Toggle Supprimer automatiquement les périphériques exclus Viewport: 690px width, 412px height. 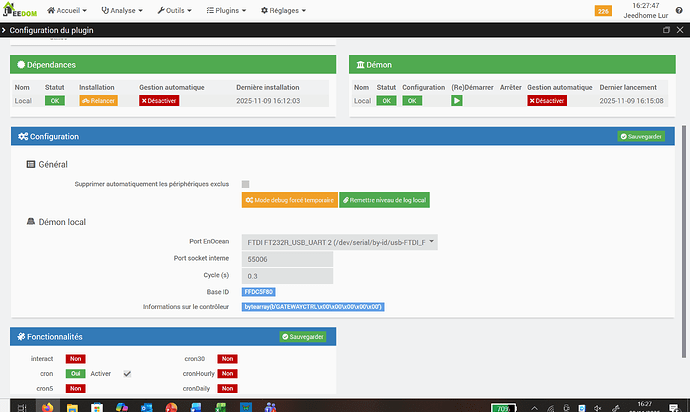click(246, 184)
